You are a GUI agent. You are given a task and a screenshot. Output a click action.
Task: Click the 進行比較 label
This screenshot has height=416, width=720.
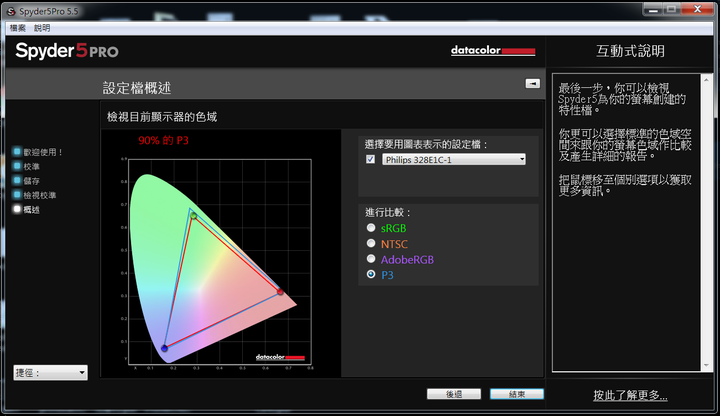[x=387, y=212]
